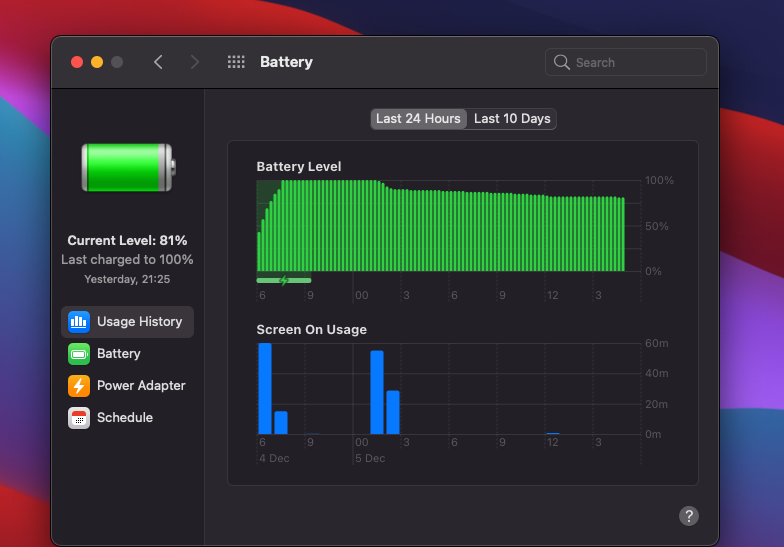Click the Search field
Screen dimensions: 784x547
[626, 62]
